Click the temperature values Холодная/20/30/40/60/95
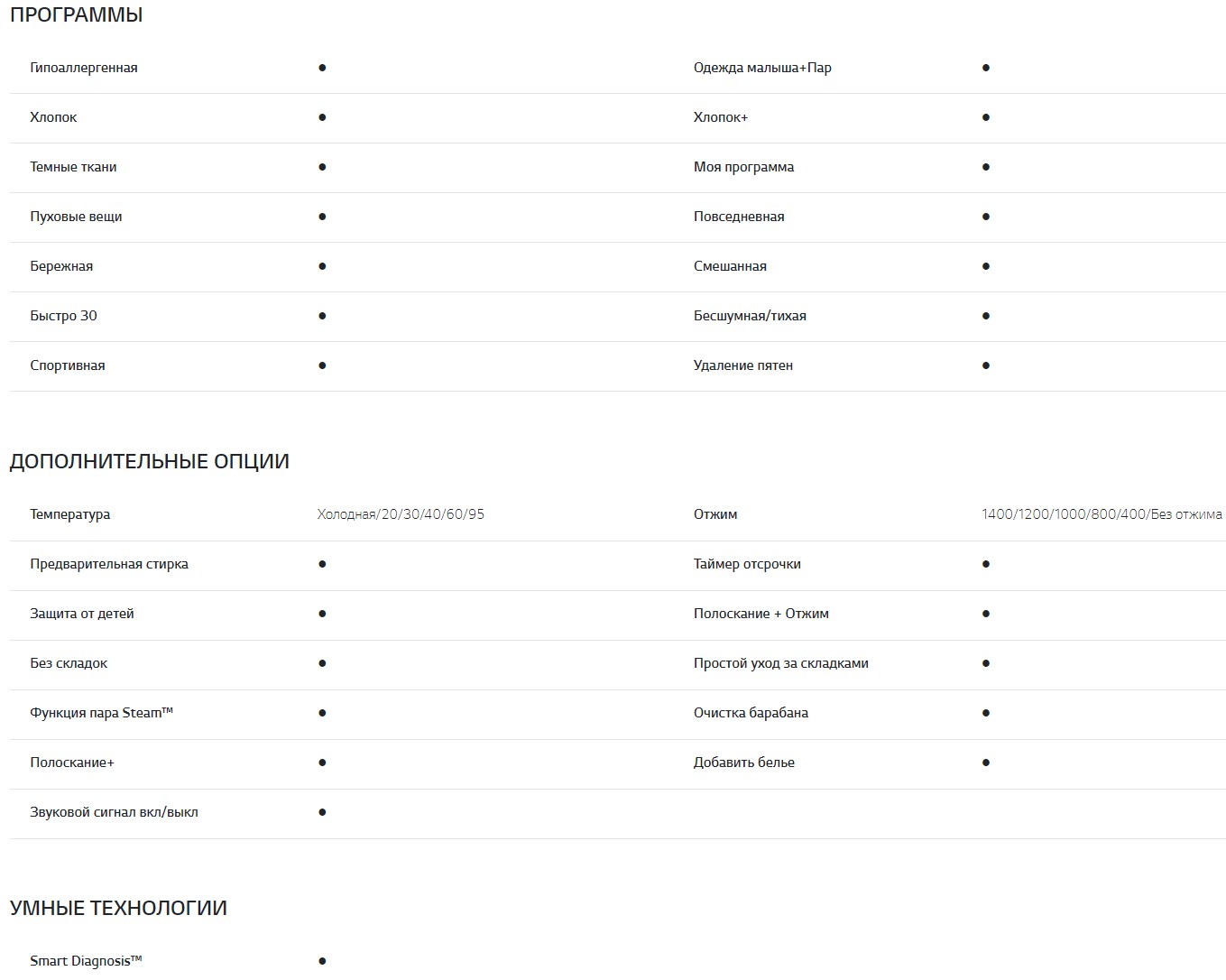 (x=401, y=514)
